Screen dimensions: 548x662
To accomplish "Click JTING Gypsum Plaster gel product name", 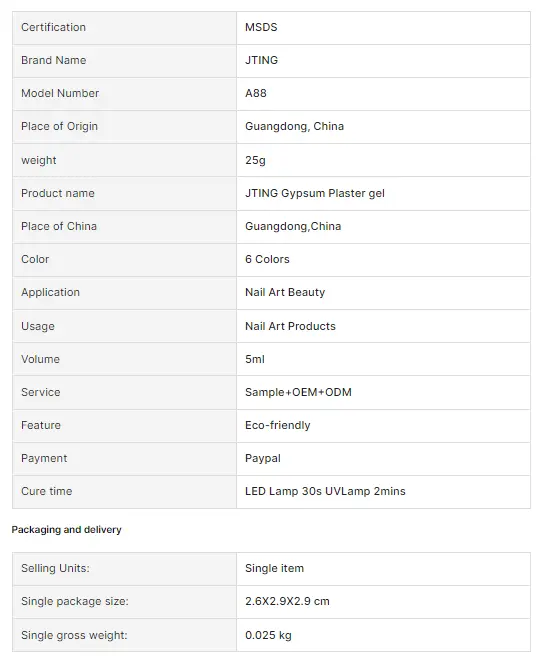I will (315, 193).
